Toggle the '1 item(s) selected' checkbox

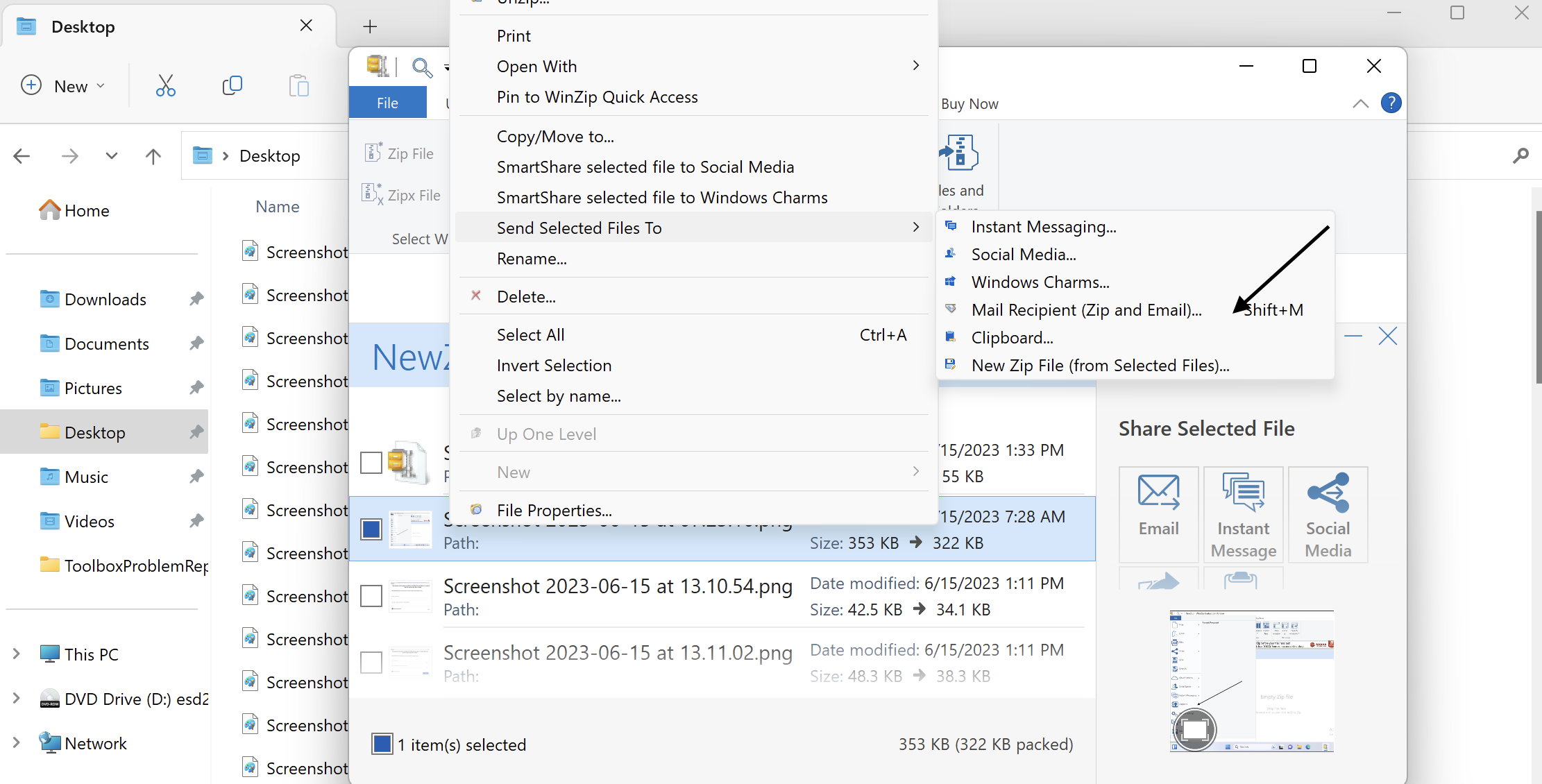pos(382,744)
